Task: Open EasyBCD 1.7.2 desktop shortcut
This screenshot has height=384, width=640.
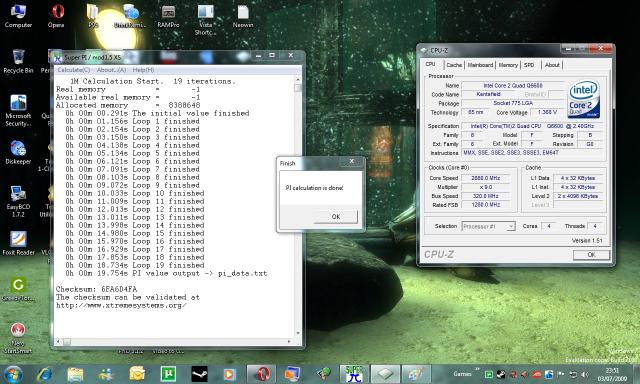Action: coord(18,202)
